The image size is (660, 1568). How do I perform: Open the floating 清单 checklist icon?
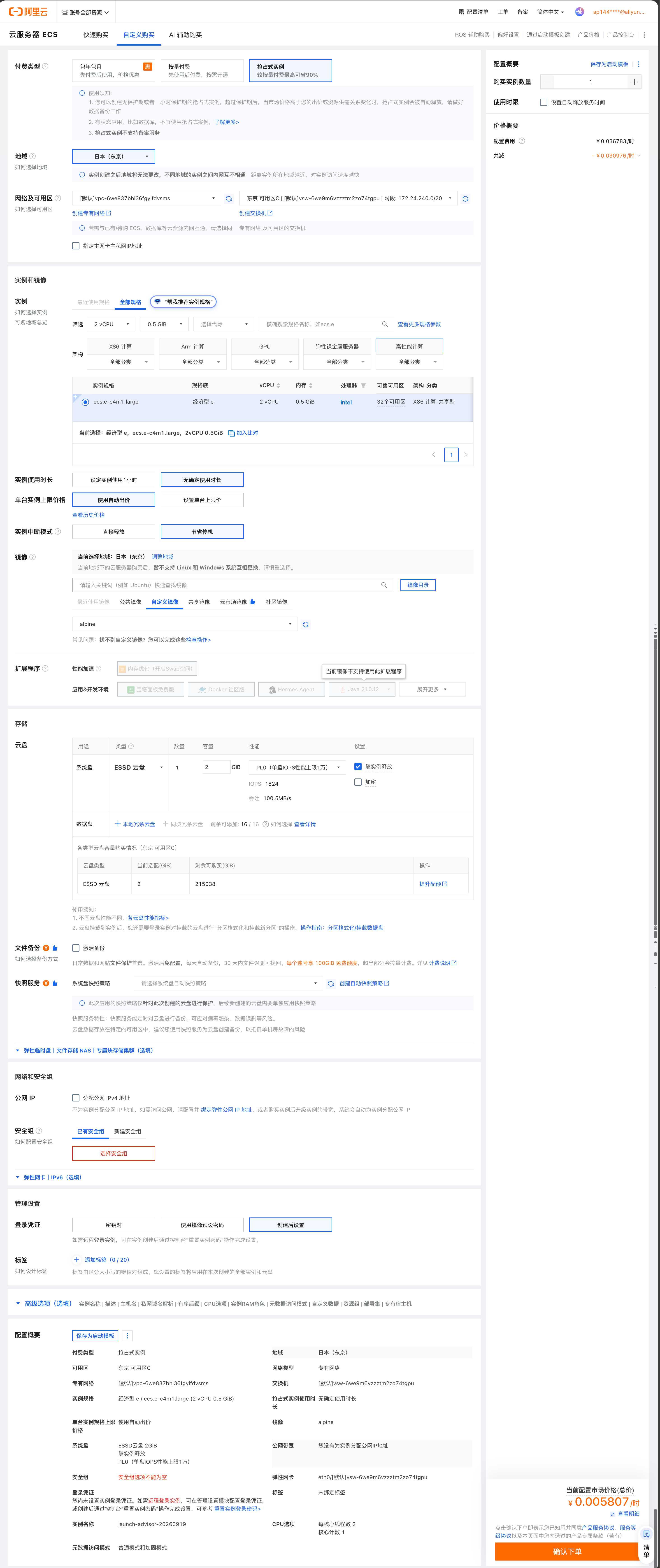point(647,1535)
